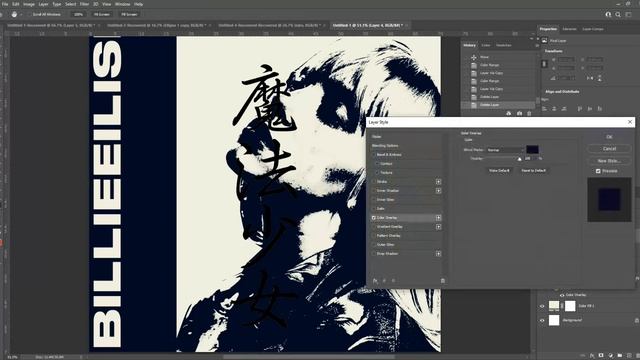The width and height of the screenshot is (640, 360).
Task: Open Hand tool preset picker arrow
Action: tap(21, 14)
